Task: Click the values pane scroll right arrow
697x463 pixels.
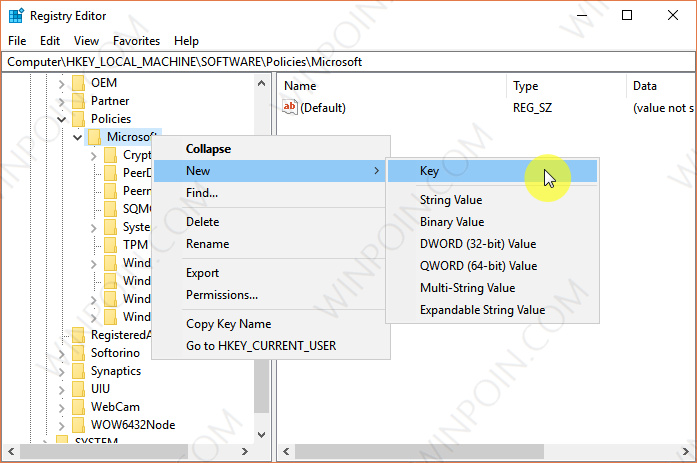Action: click(685, 451)
